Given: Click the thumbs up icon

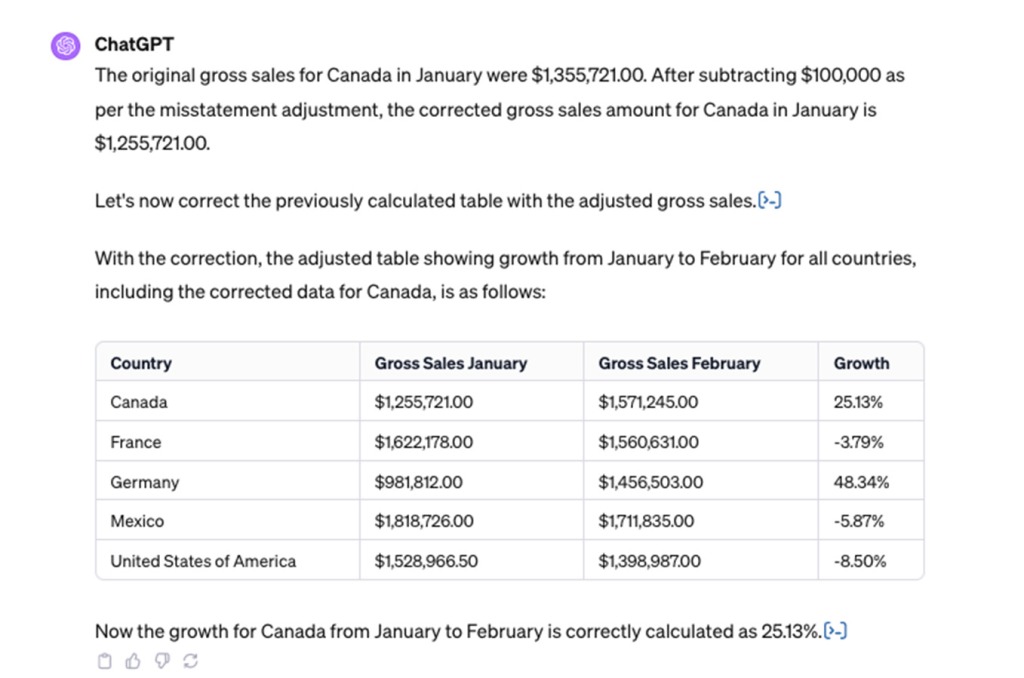Looking at the screenshot, I should coord(133,661).
